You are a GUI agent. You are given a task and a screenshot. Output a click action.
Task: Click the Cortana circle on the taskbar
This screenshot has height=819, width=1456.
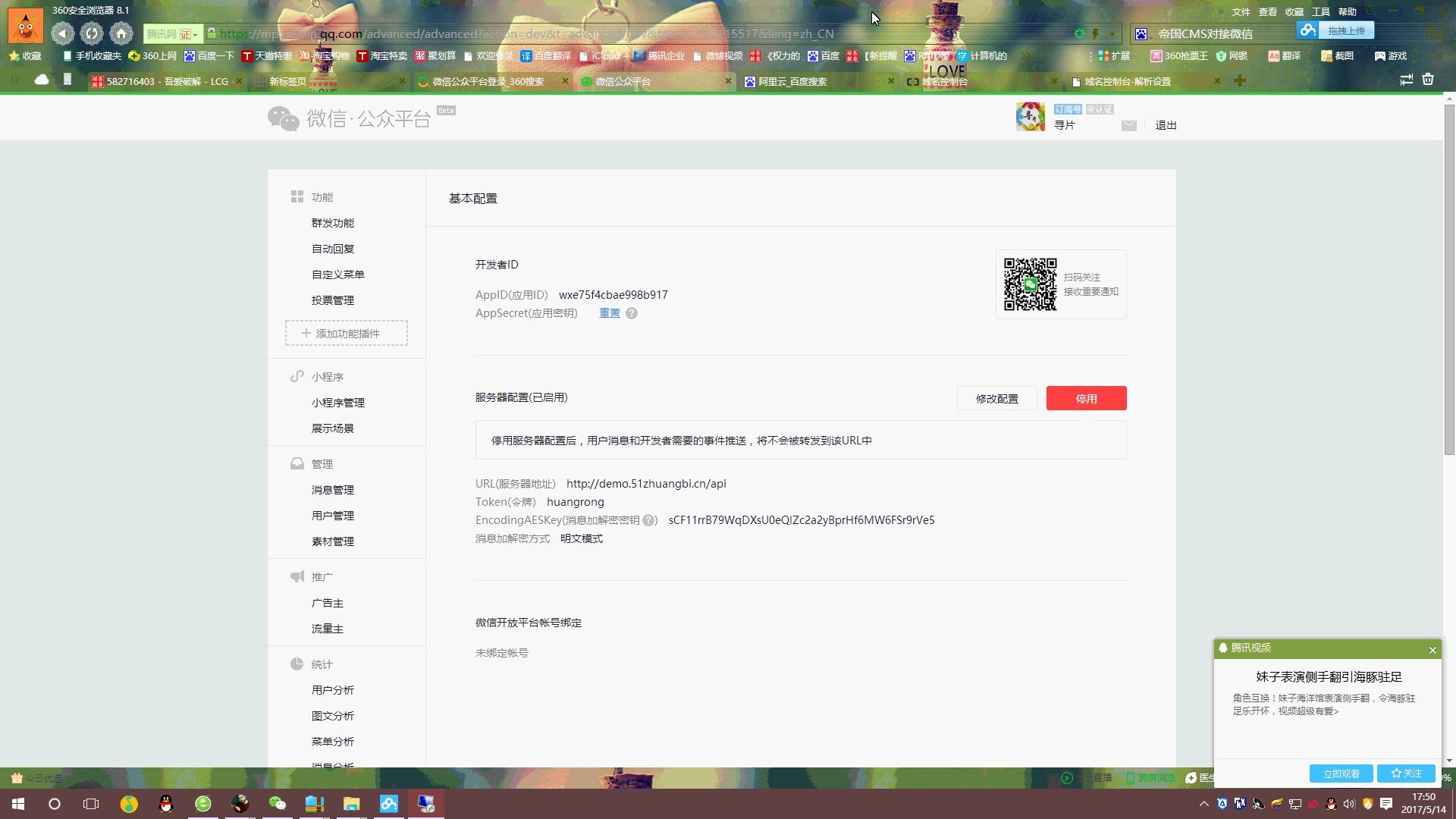click(55, 804)
